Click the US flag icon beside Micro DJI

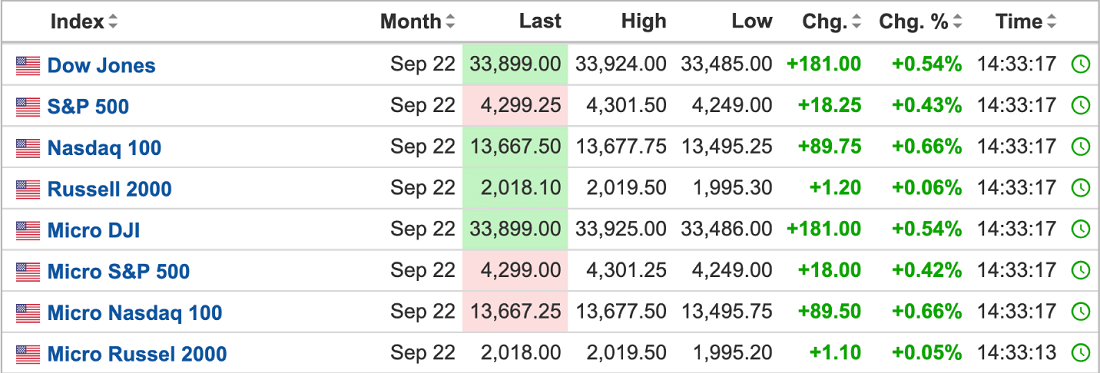28,229
